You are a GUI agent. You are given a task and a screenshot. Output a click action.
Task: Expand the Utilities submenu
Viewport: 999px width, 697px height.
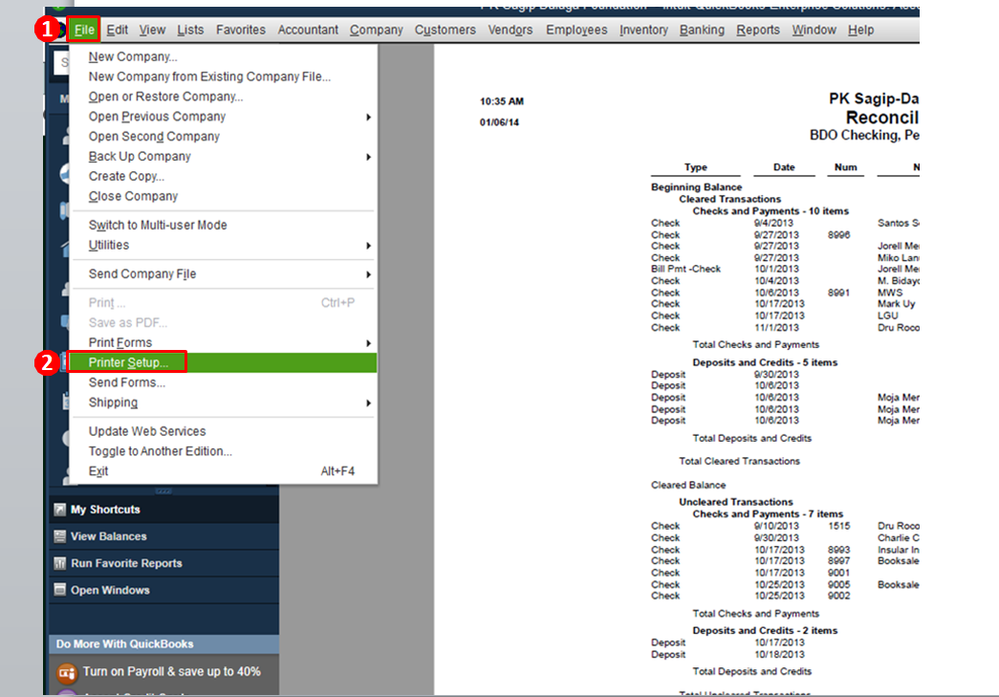click(x=223, y=245)
